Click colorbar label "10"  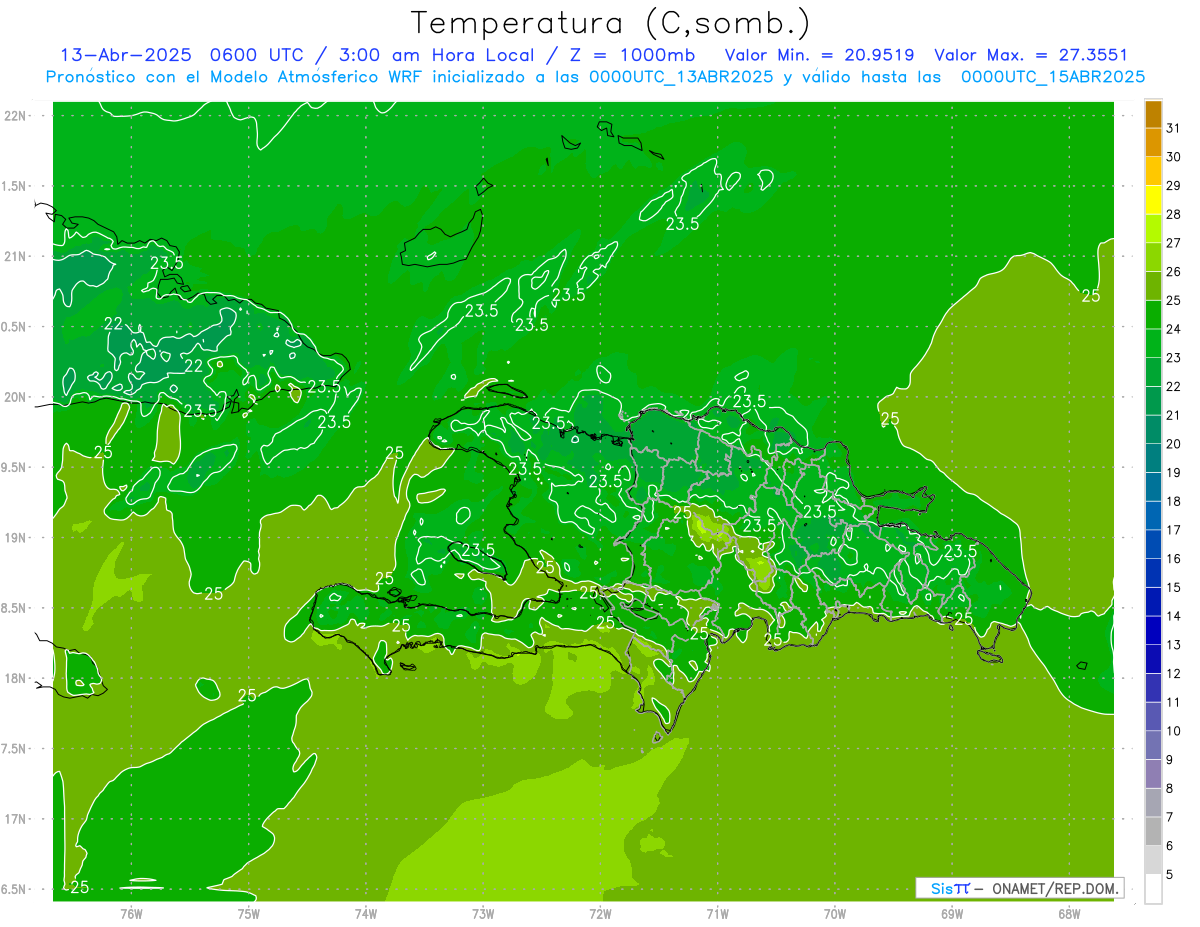pos(1174,731)
